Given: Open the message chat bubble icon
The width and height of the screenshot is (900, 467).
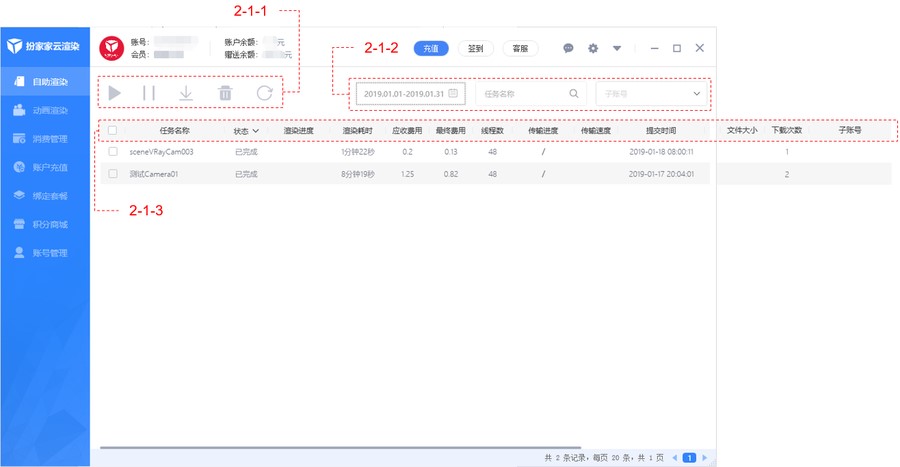Looking at the screenshot, I should (x=568, y=48).
